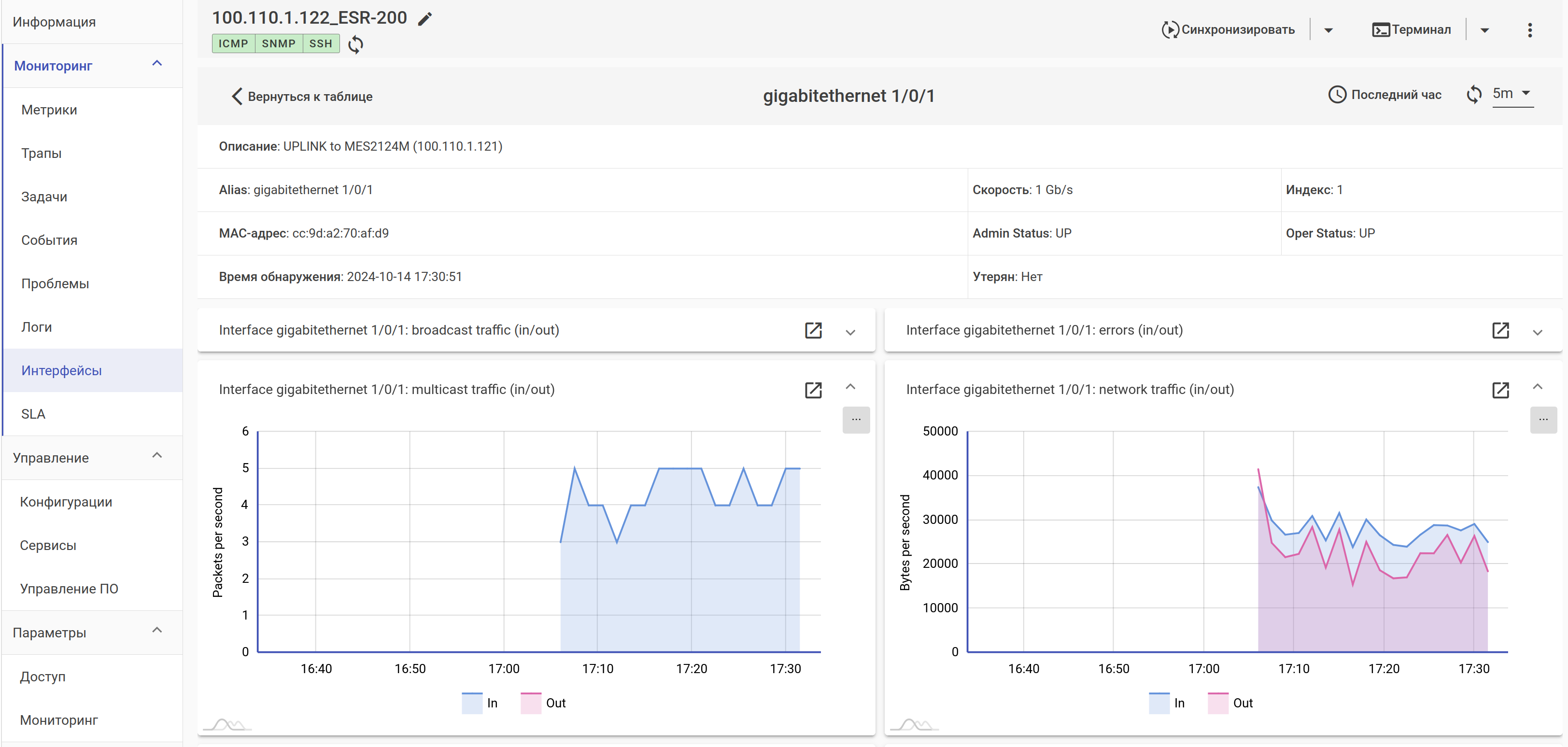Click In color swatch in network traffic legend
Screen dimensions: 1568x747
click(1158, 703)
